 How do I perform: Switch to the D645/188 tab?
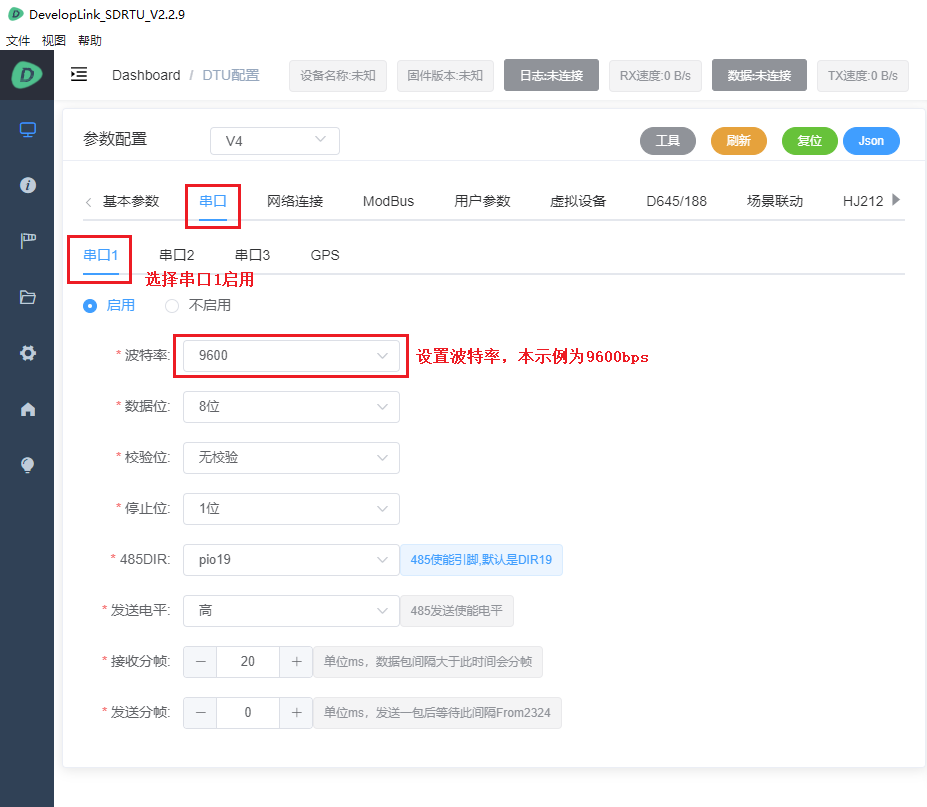coord(676,201)
